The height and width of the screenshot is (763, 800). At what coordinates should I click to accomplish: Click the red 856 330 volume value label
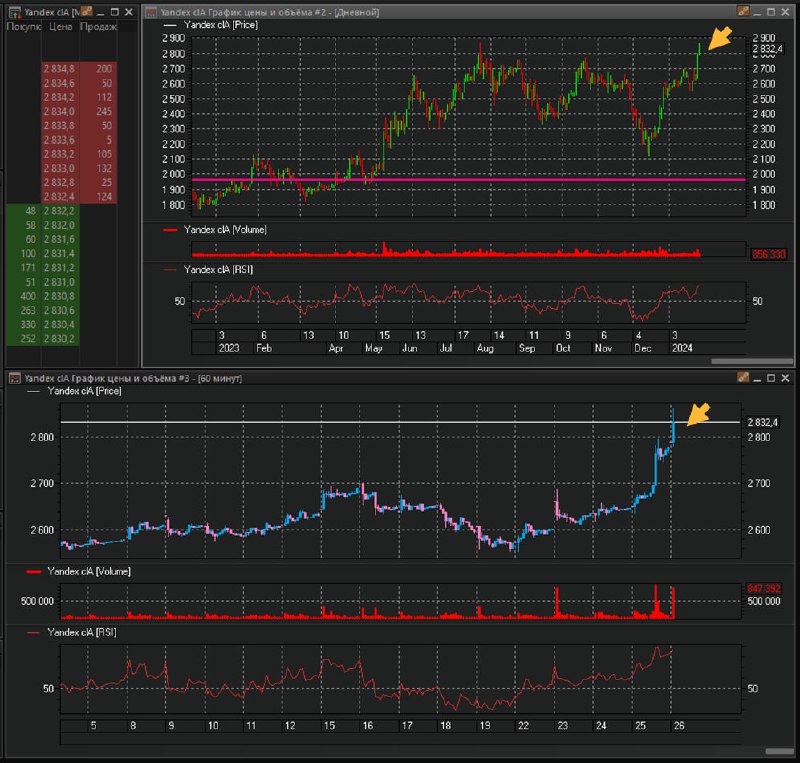(768, 254)
